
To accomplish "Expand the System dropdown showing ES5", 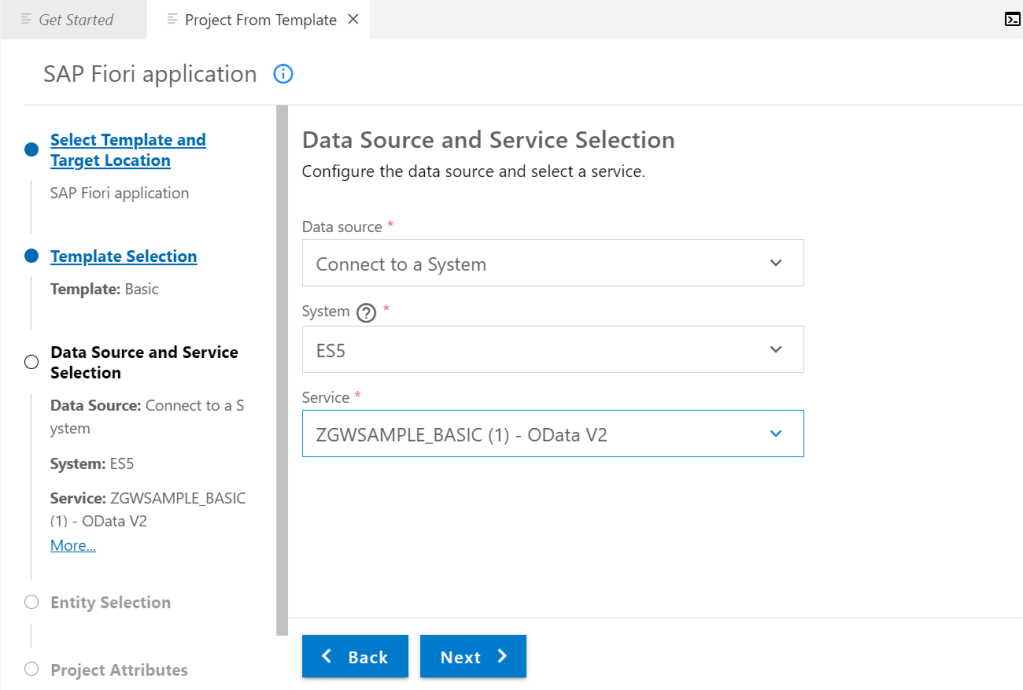I will (x=552, y=349).
